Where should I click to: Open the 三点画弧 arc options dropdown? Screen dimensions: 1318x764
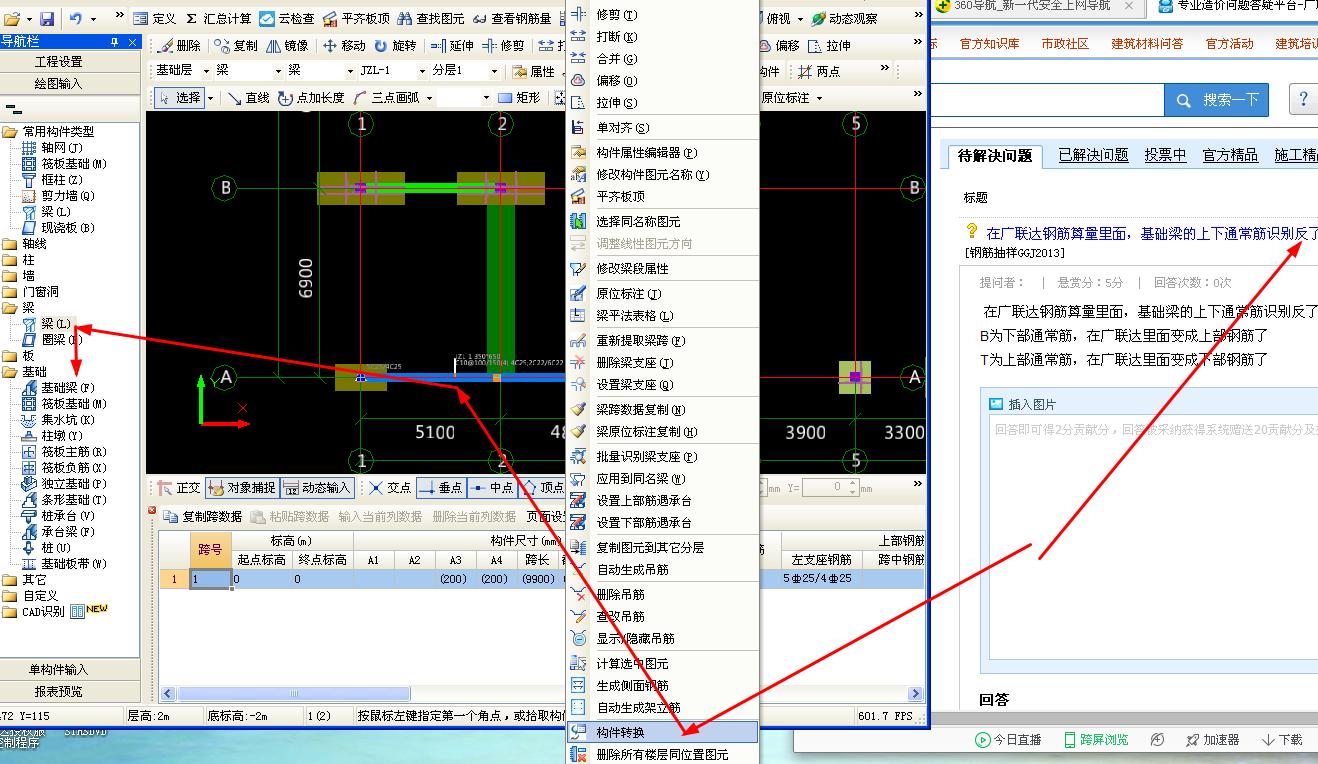[x=430, y=98]
